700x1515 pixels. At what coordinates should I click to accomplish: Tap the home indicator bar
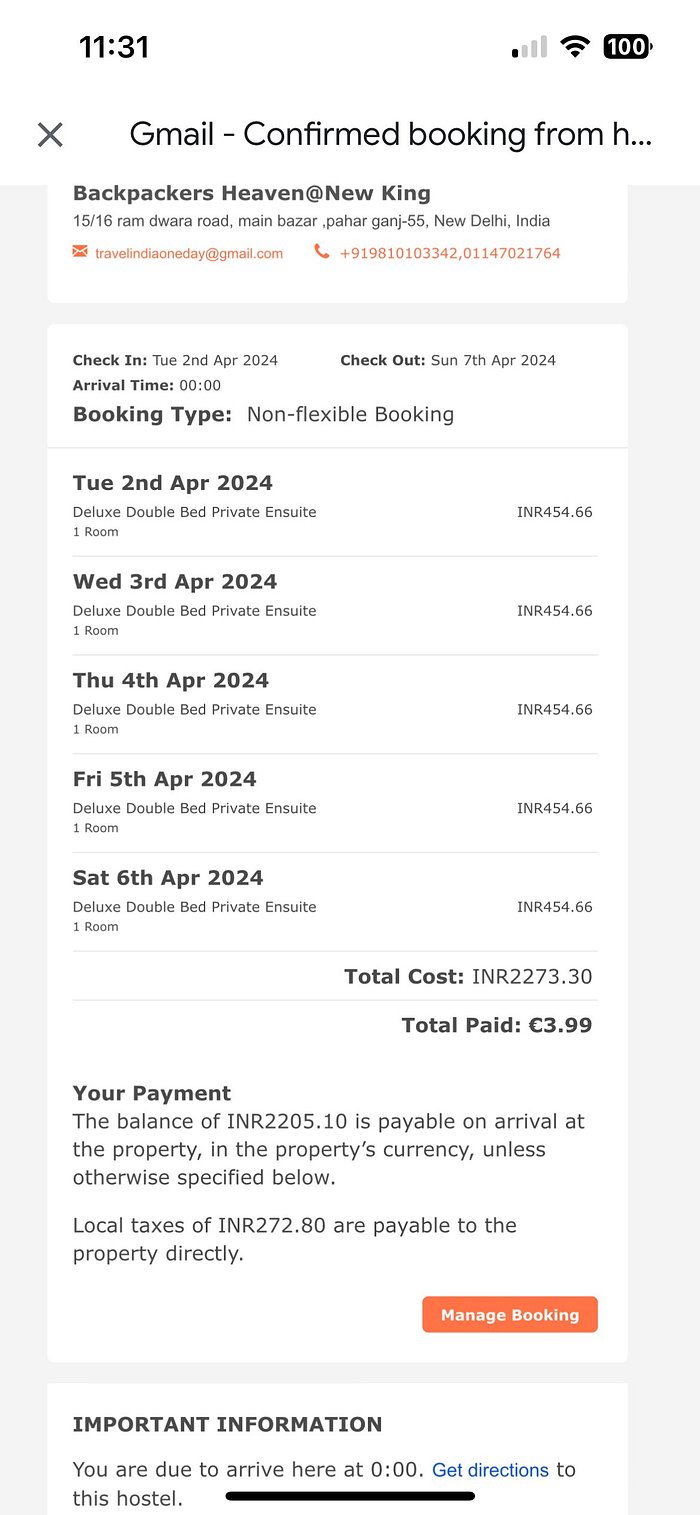[350, 1496]
